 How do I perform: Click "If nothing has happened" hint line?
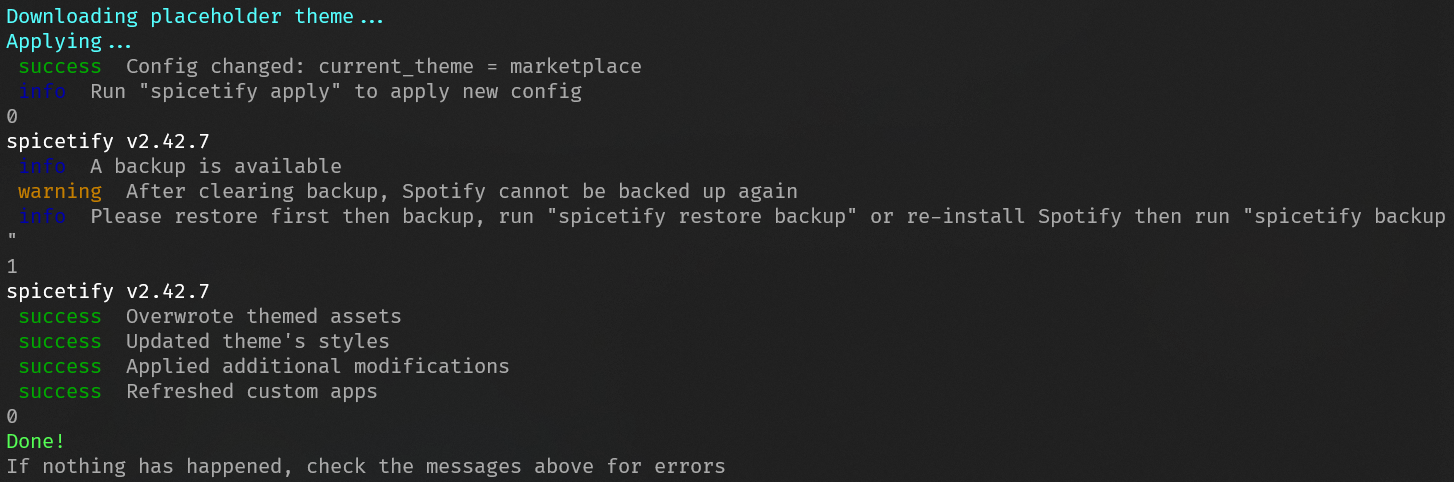(366, 466)
